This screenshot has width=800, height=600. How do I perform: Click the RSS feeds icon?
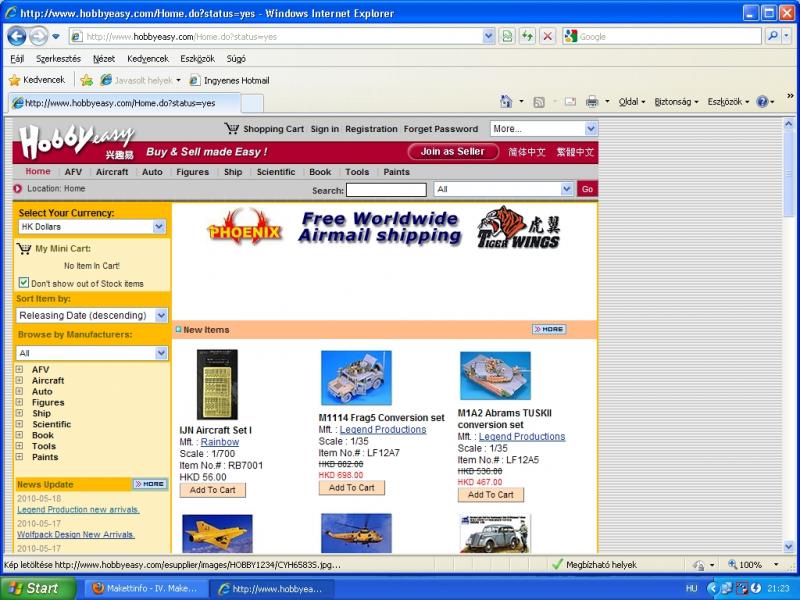tap(539, 102)
